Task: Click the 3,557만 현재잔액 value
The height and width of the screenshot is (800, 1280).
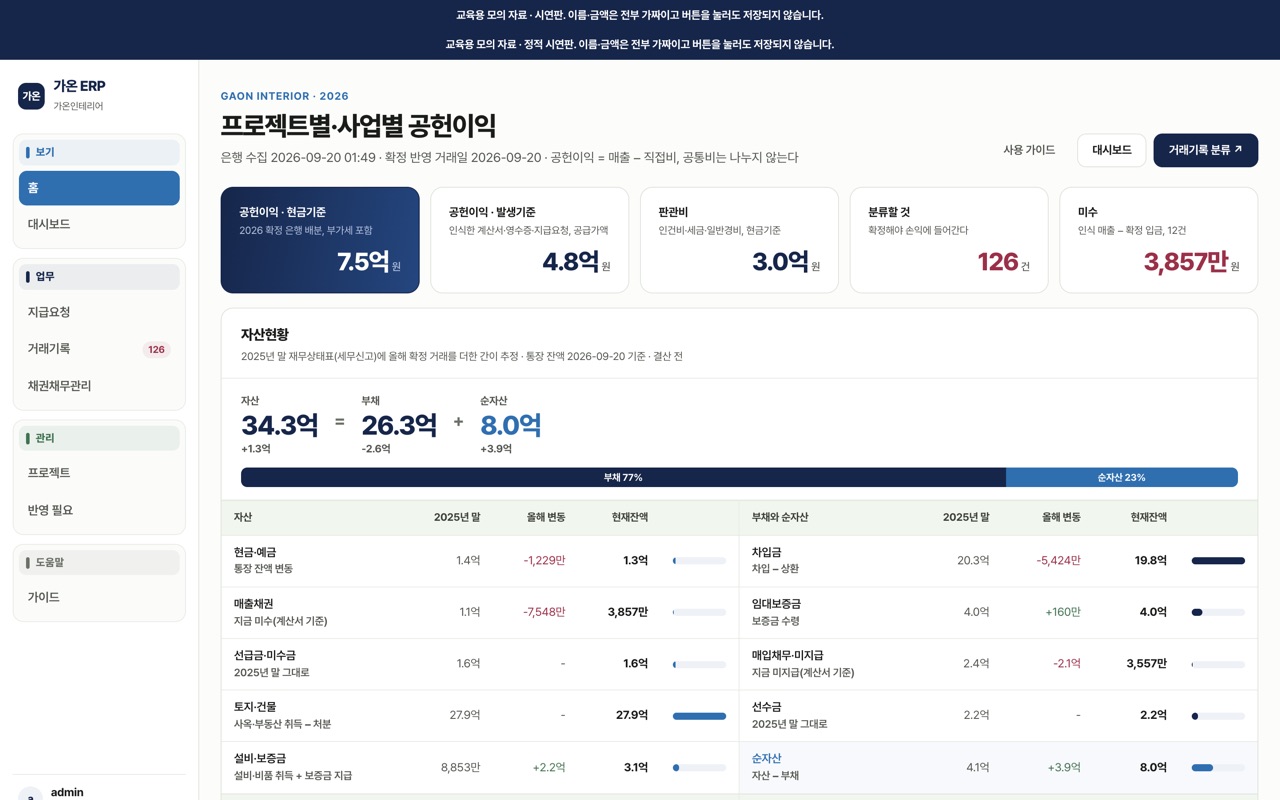Action: pos(1146,664)
